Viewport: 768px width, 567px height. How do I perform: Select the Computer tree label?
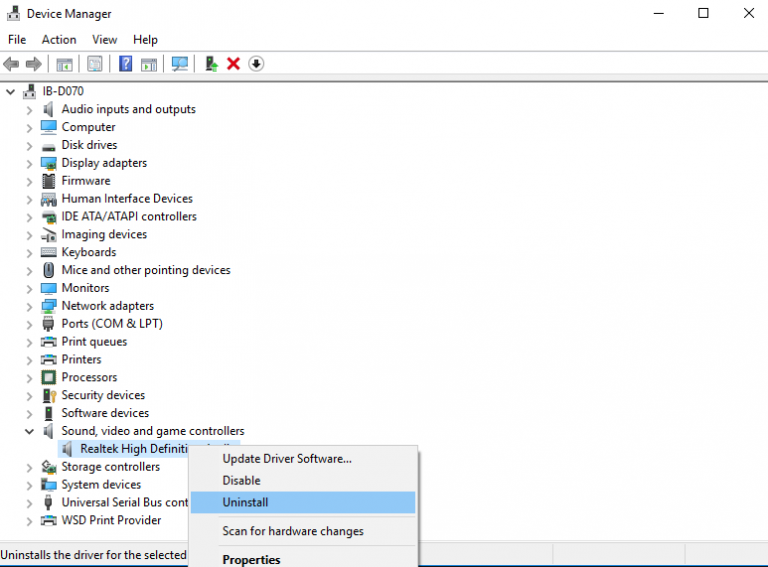[88, 127]
